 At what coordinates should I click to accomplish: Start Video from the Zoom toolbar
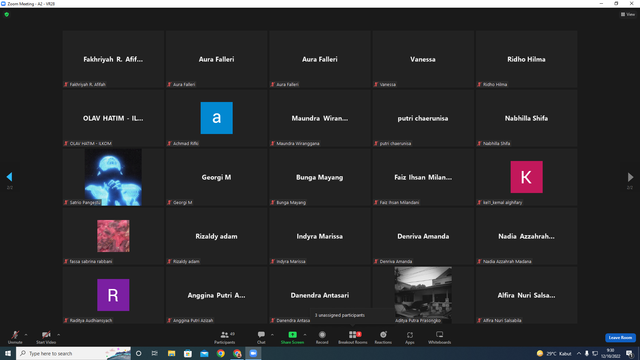[x=46, y=337]
